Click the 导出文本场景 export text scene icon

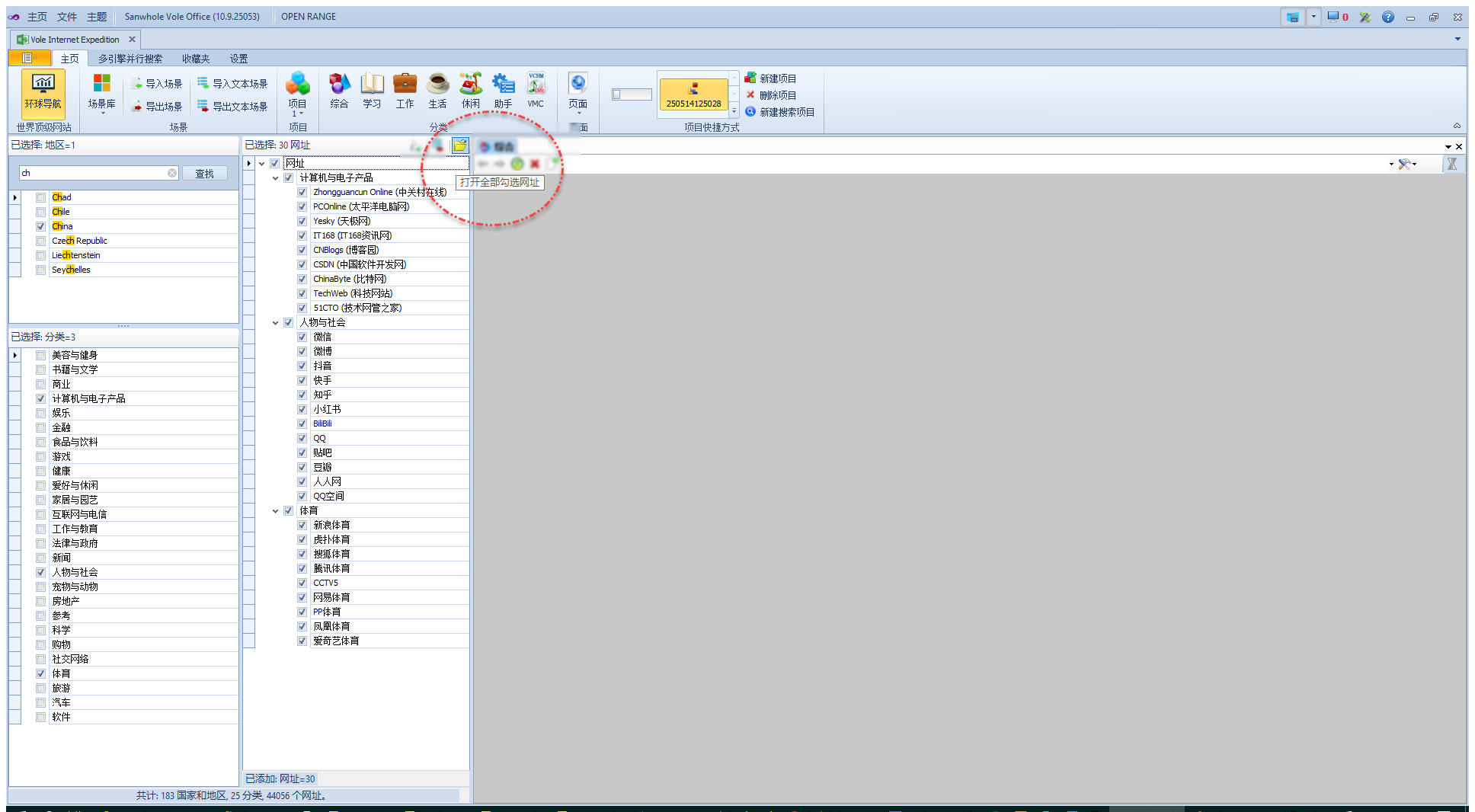click(203, 107)
